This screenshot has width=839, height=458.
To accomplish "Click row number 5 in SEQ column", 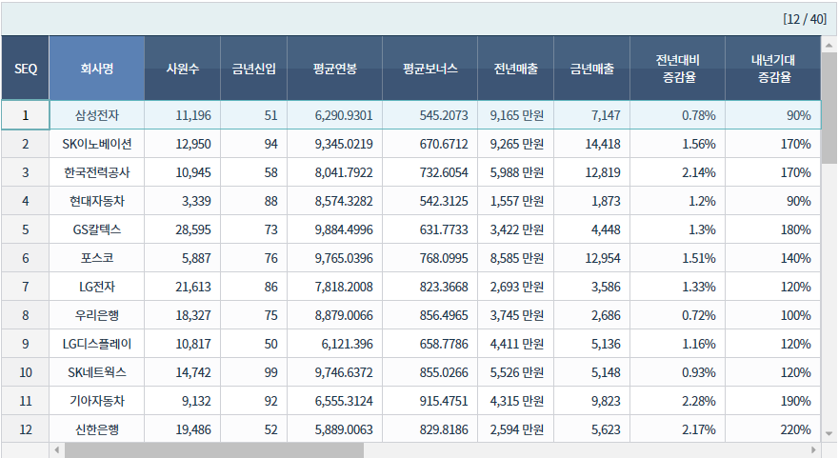I will [x=25, y=230].
